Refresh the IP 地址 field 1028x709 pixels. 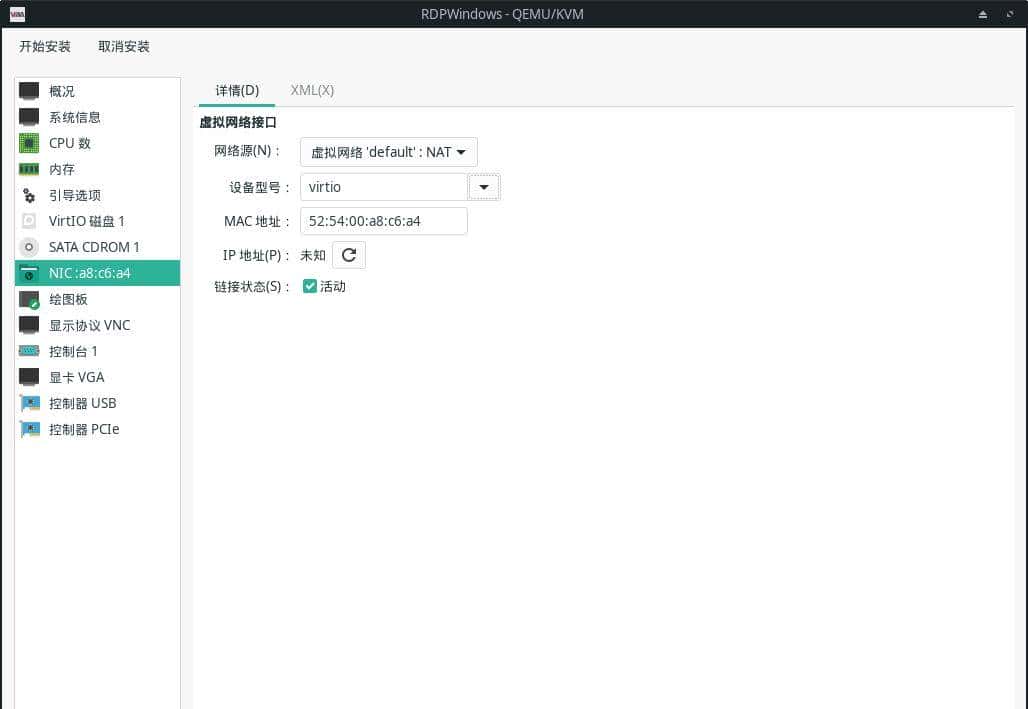(349, 255)
